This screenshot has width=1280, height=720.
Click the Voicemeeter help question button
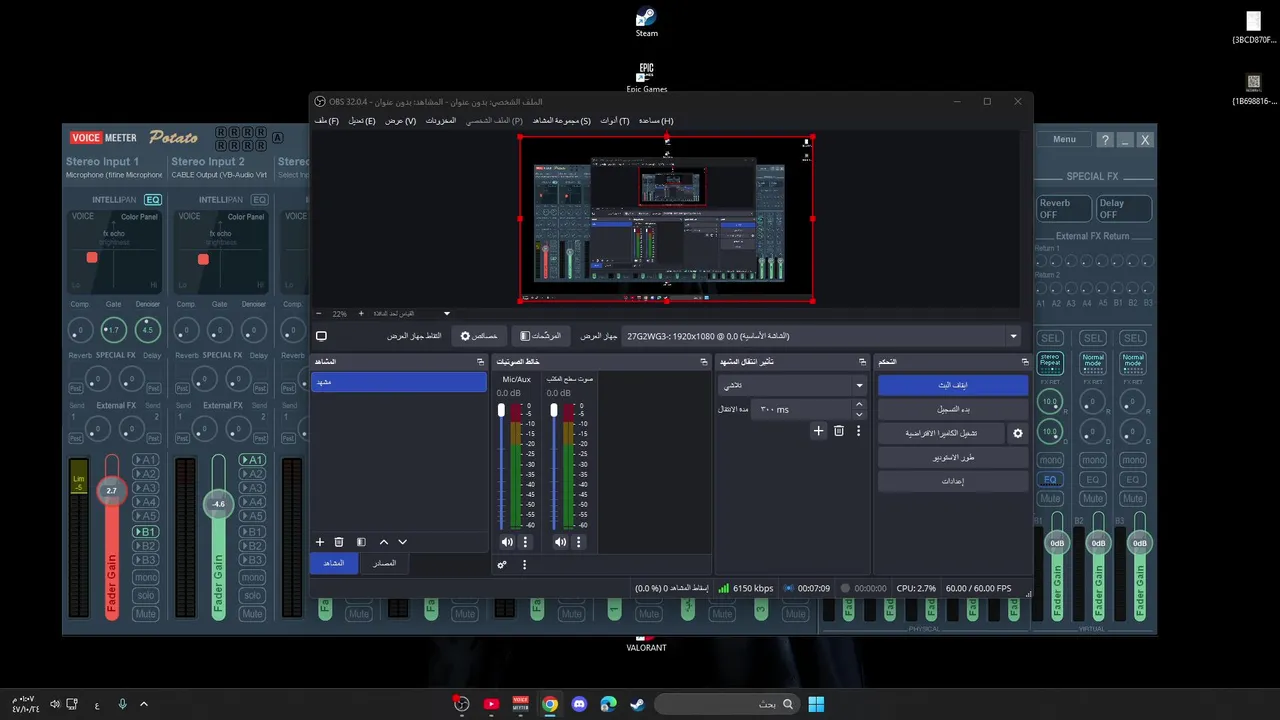click(x=1105, y=140)
